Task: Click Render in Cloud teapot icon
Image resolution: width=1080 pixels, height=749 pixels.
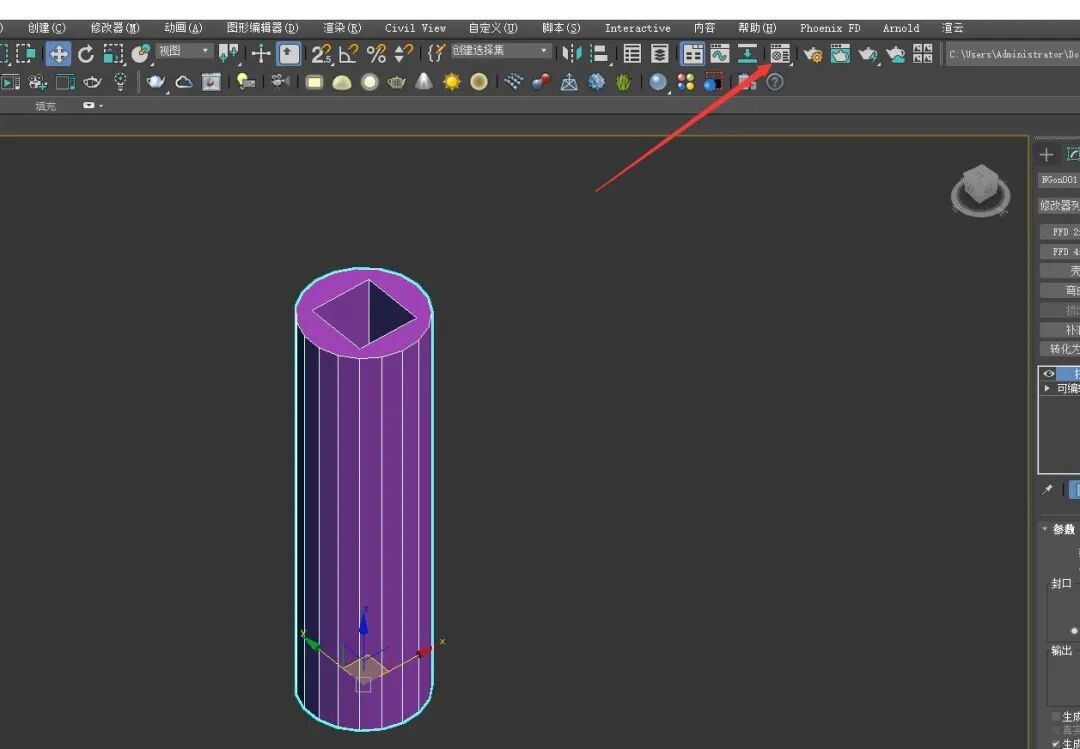Action: [x=895, y=54]
